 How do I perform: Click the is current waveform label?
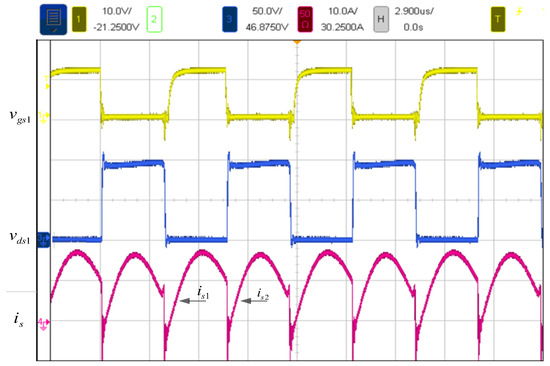point(19,320)
